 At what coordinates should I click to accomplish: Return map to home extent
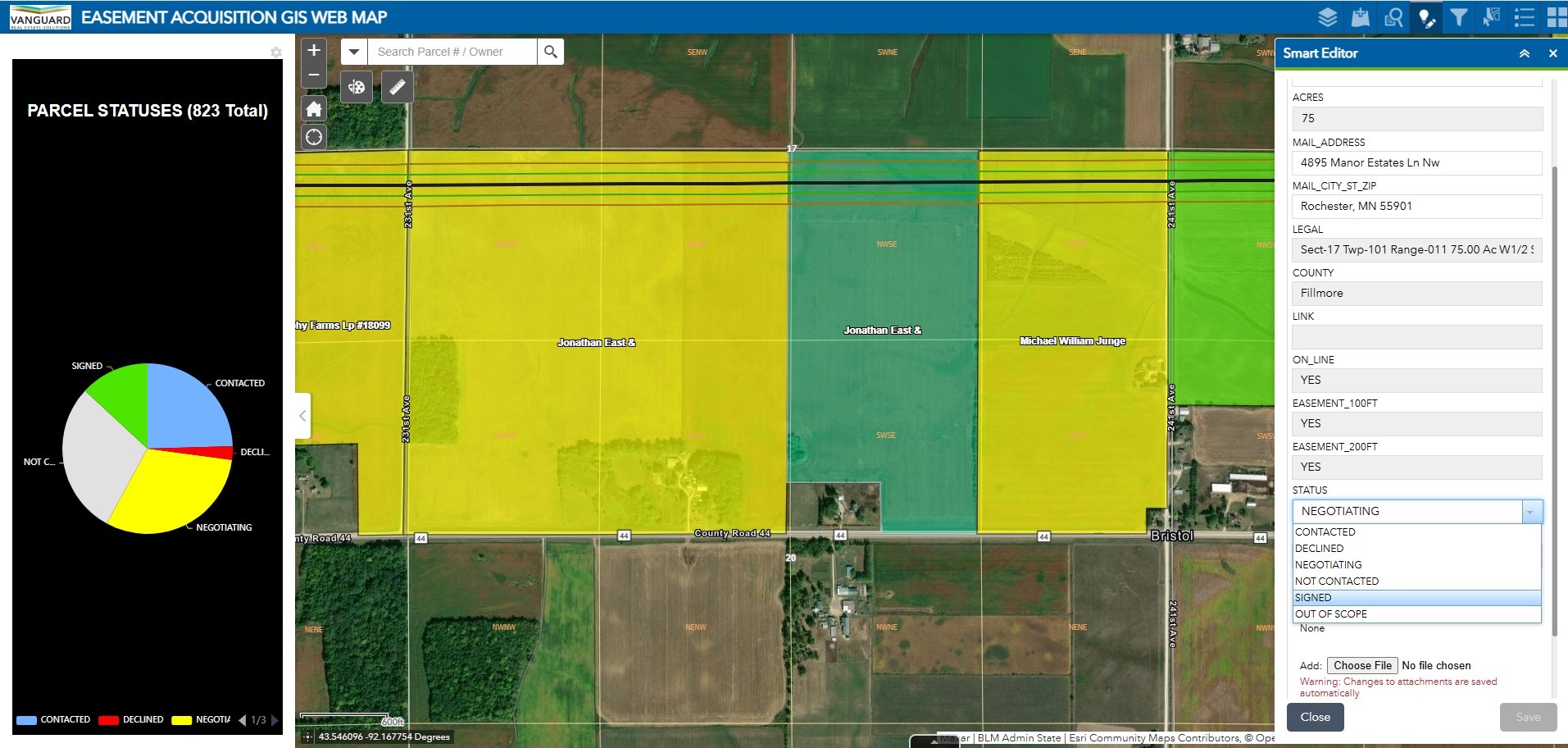pos(314,108)
